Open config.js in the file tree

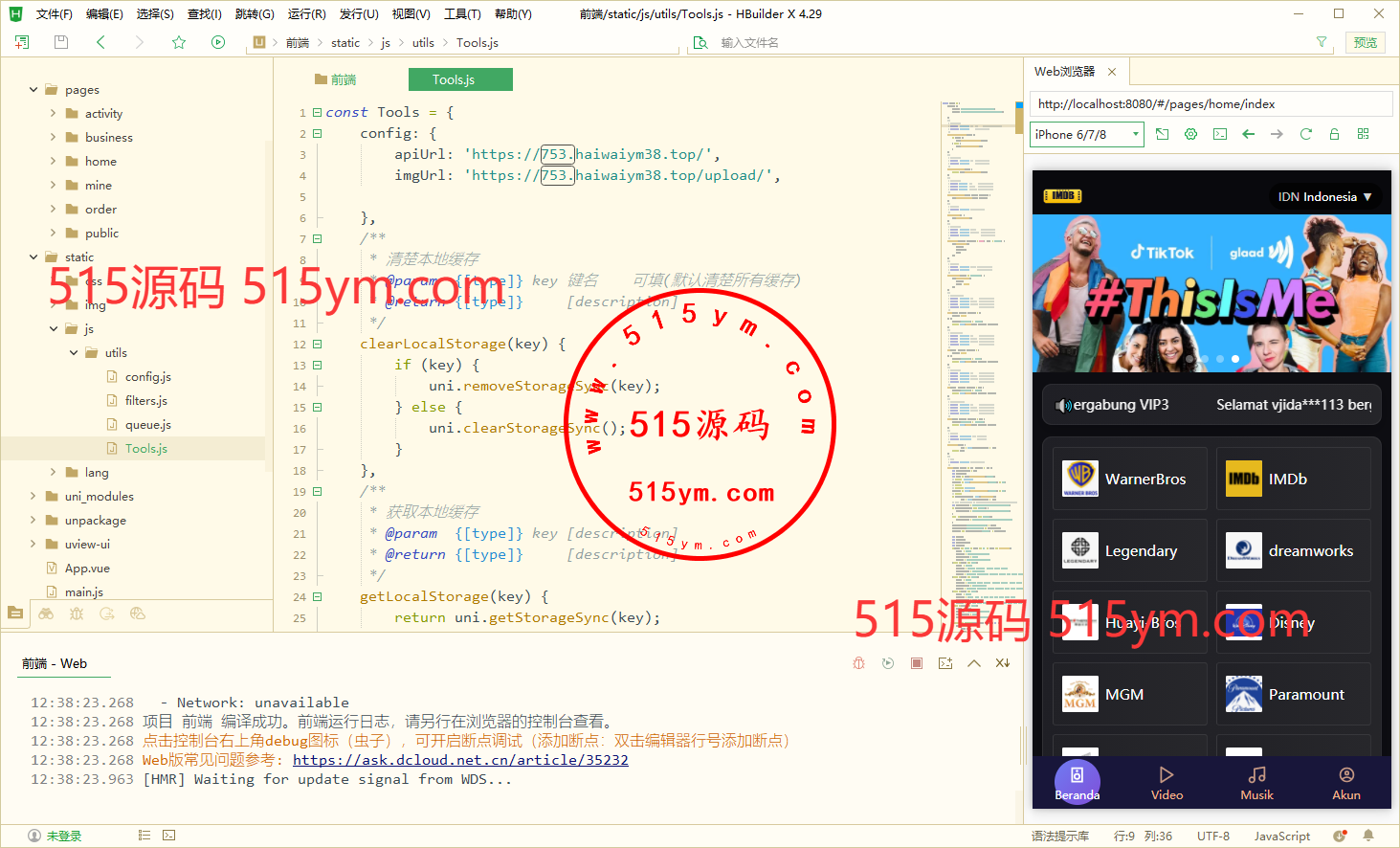(x=147, y=377)
